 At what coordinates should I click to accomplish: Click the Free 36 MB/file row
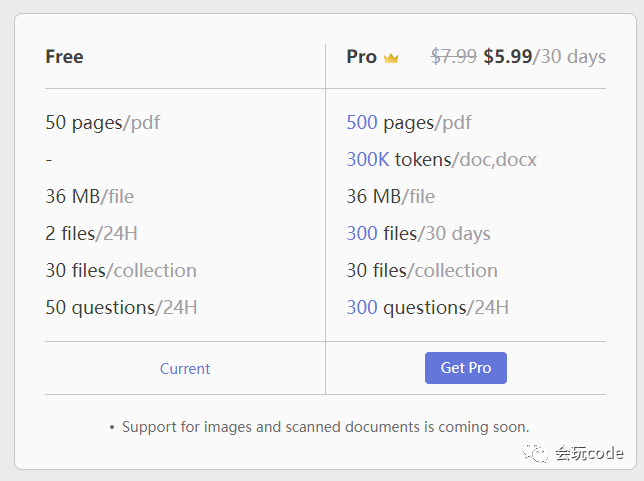[100, 197]
